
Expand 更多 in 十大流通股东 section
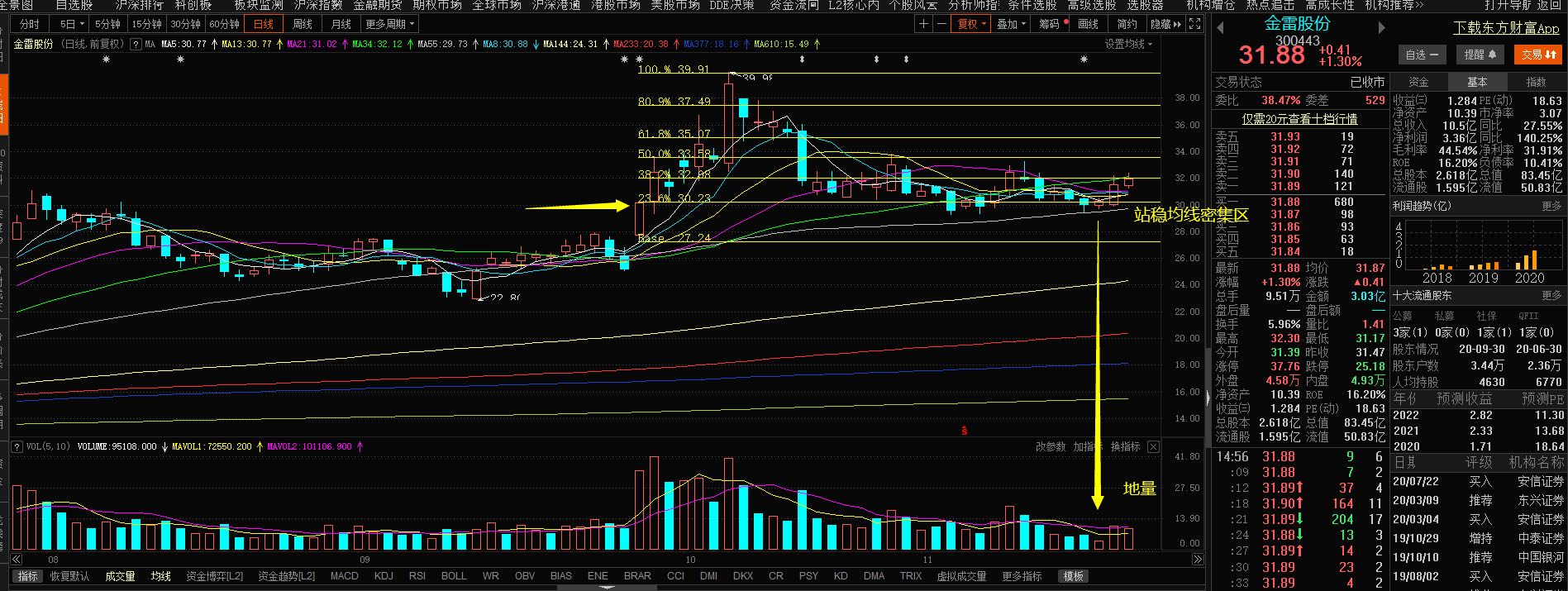click(1551, 295)
